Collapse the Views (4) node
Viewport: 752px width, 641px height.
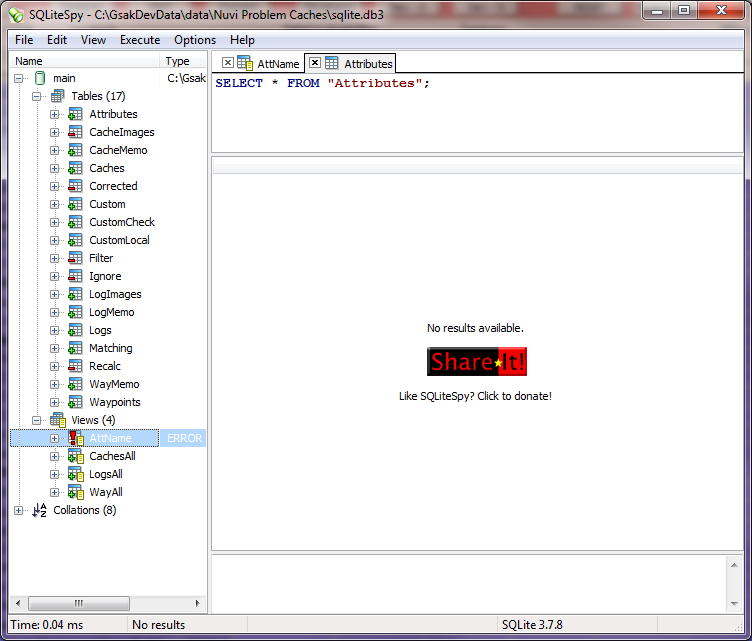coord(36,420)
